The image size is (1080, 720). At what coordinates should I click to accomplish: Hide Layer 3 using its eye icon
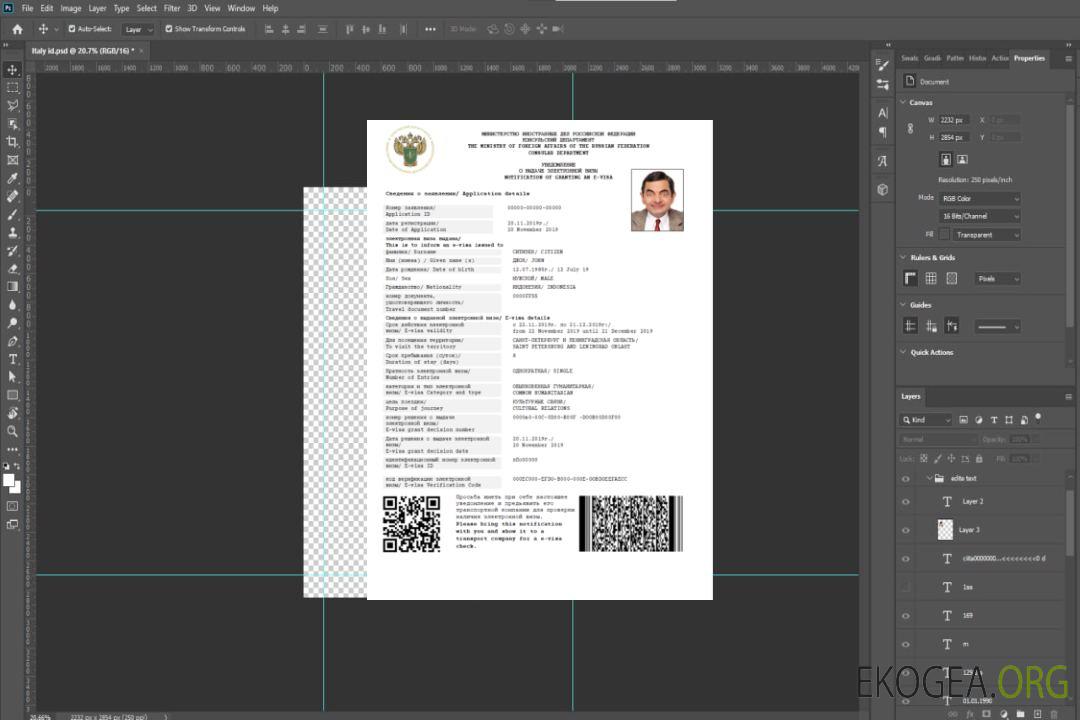(x=906, y=531)
